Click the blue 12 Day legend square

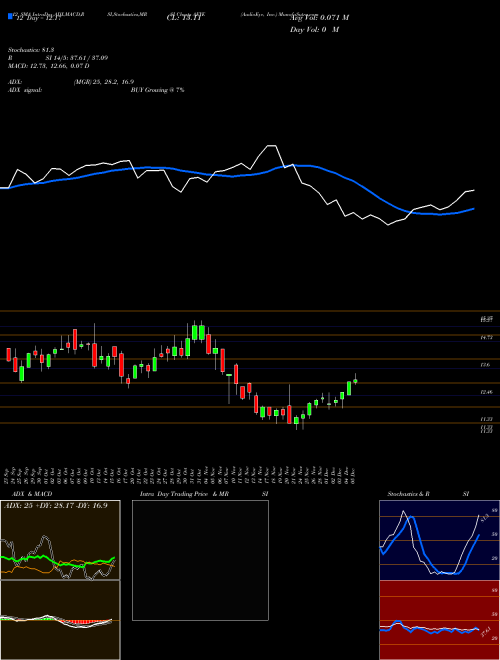click(x=10, y=16)
